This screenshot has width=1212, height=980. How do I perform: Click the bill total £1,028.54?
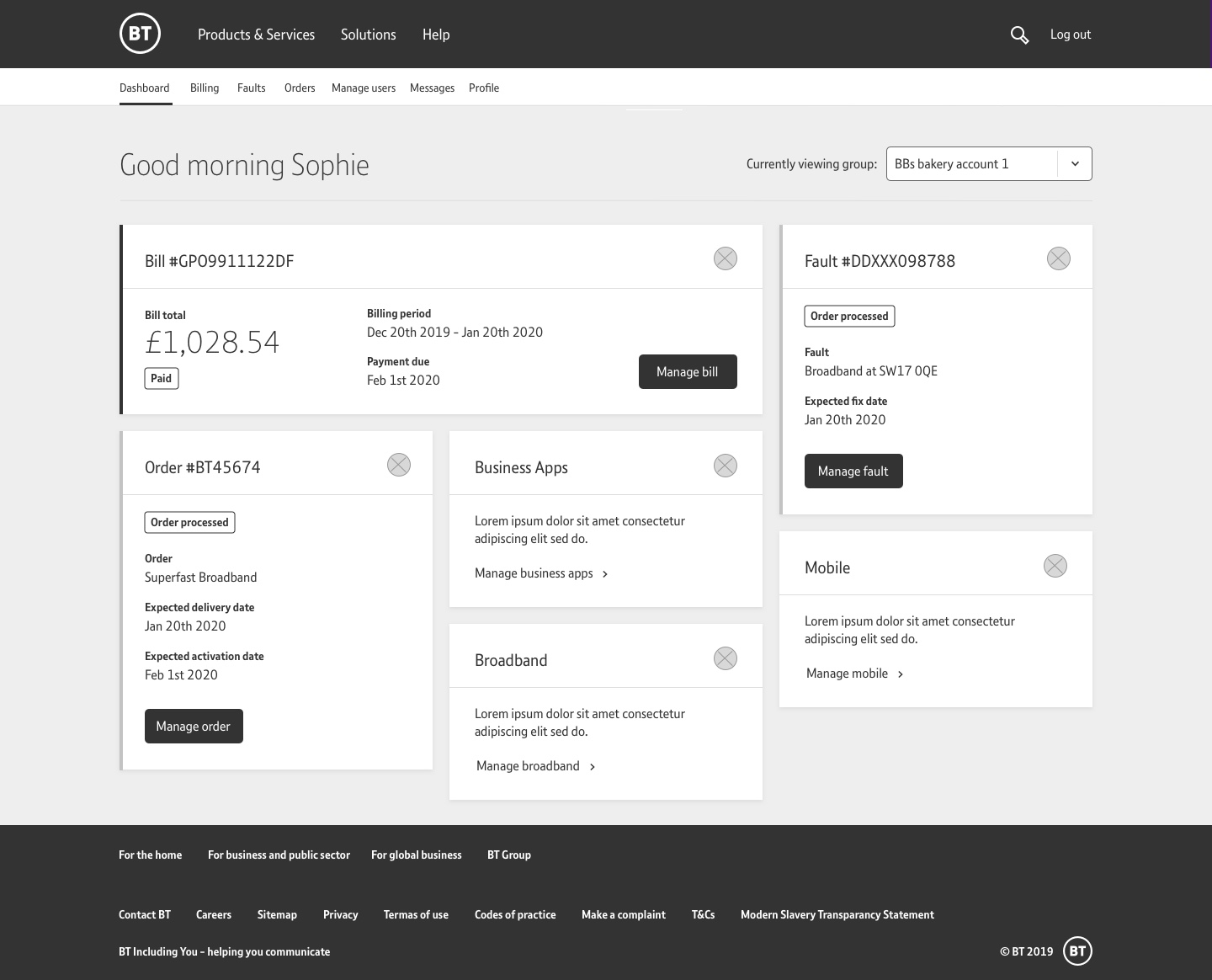[x=212, y=342]
